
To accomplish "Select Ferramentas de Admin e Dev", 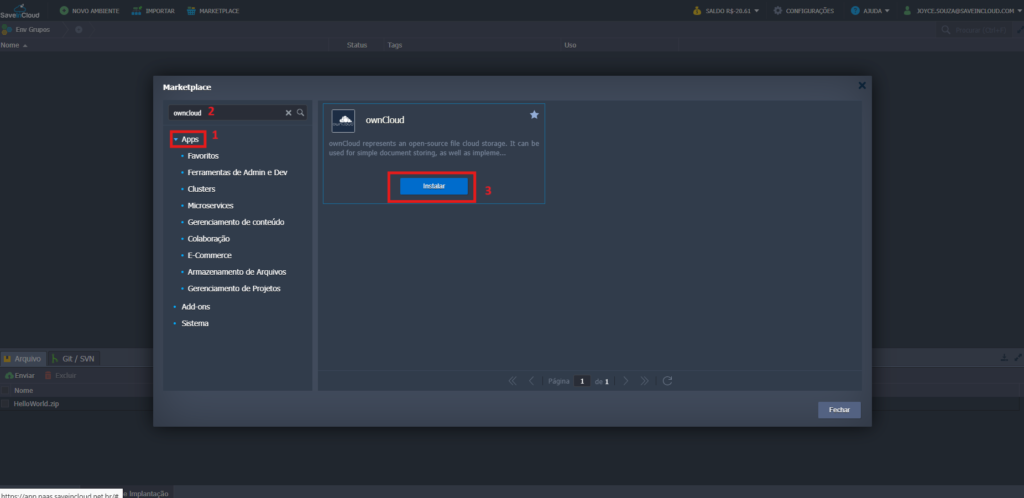I will tap(237, 172).
